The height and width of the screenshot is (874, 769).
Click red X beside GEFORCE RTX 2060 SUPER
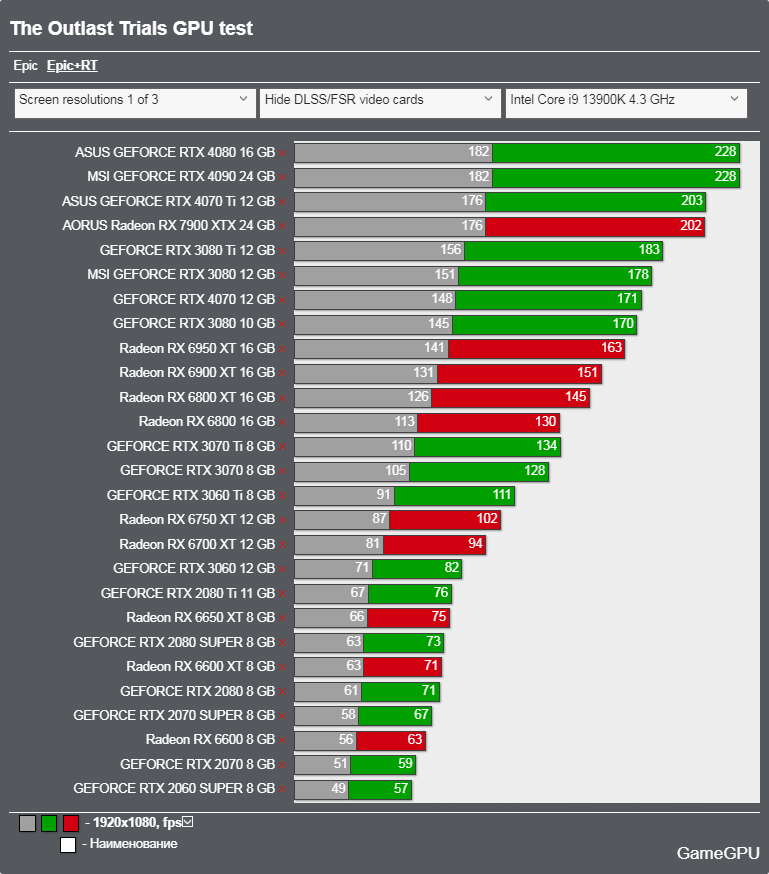[x=283, y=789]
